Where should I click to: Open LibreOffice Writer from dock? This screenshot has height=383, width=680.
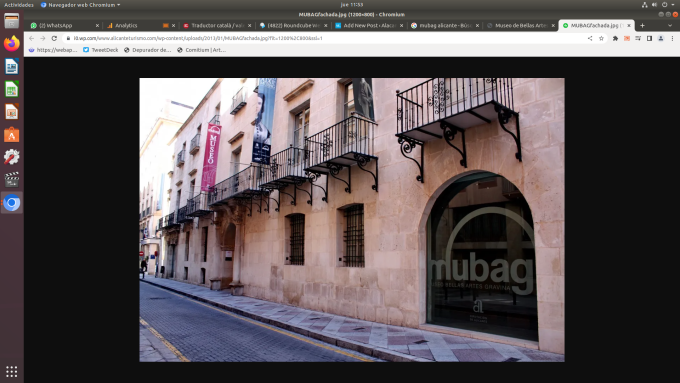(x=12, y=66)
